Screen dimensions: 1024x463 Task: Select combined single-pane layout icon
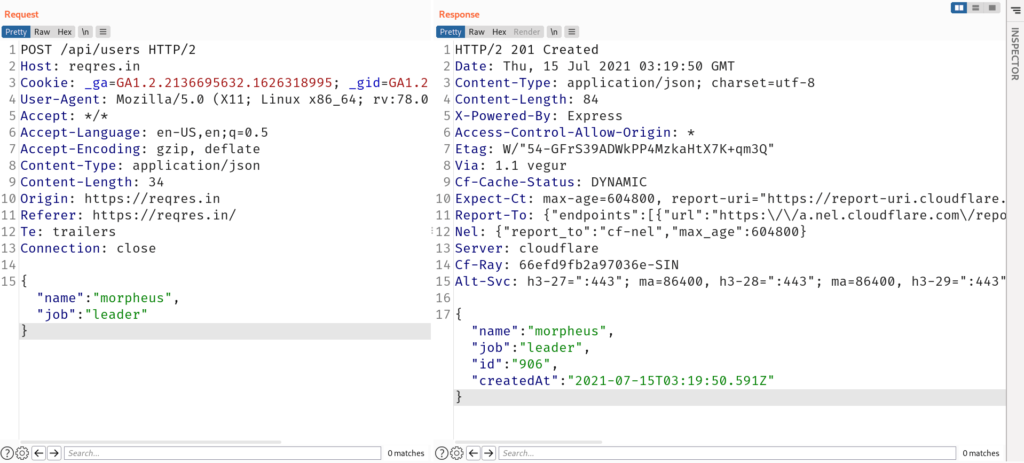coord(992,8)
